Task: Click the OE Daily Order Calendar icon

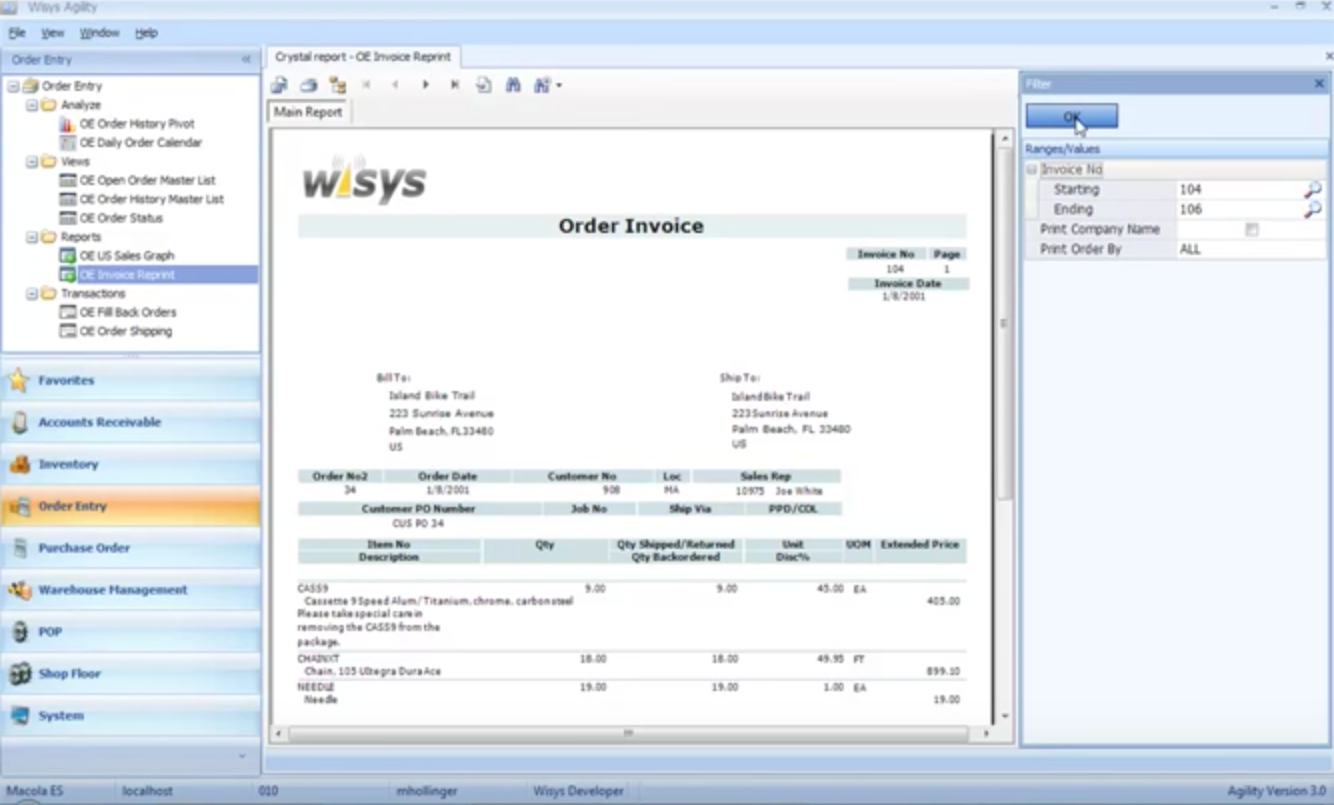Action: pyautogui.click(x=67, y=143)
